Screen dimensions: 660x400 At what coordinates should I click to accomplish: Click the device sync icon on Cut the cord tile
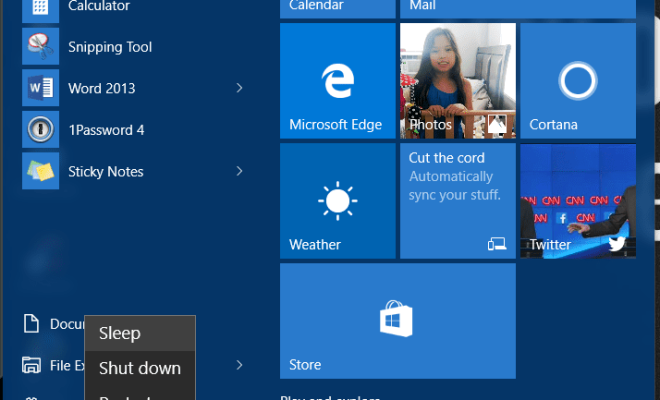pyautogui.click(x=497, y=244)
